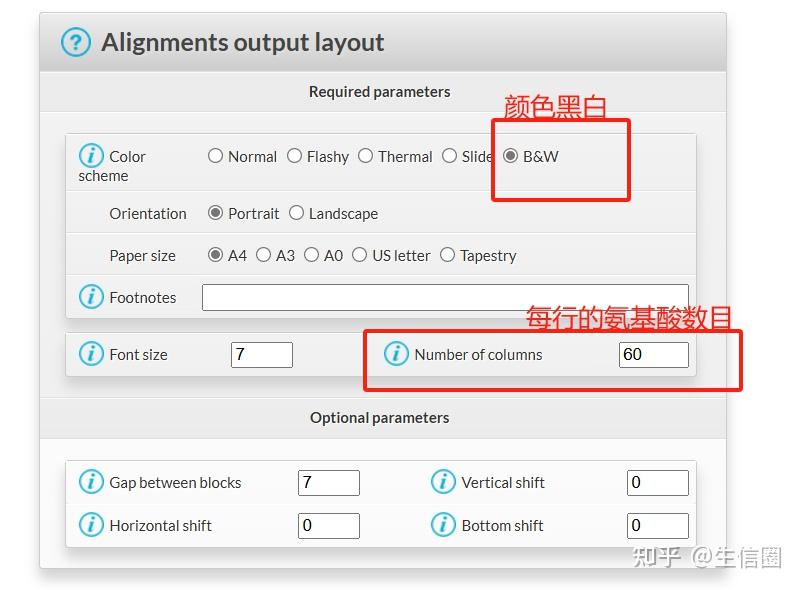Select the Flashy color scheme option
The height and width of the screenshot is (590, 802).
click(294, 155)
